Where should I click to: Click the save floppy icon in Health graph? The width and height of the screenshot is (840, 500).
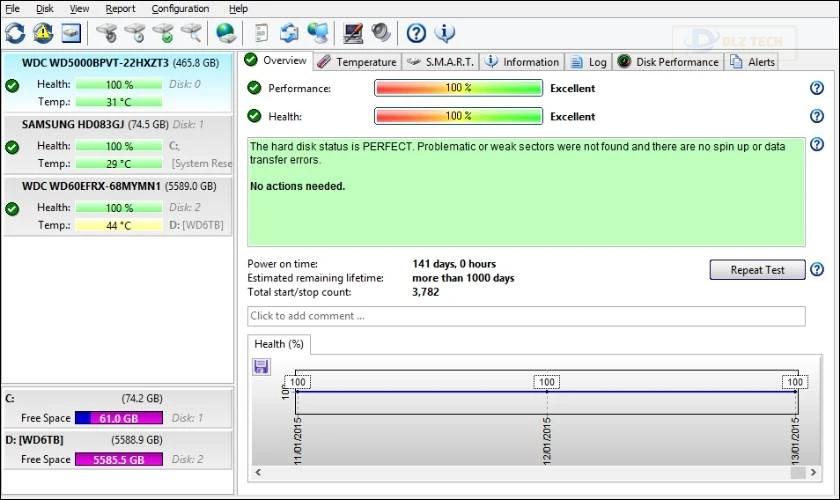(261, 367)
